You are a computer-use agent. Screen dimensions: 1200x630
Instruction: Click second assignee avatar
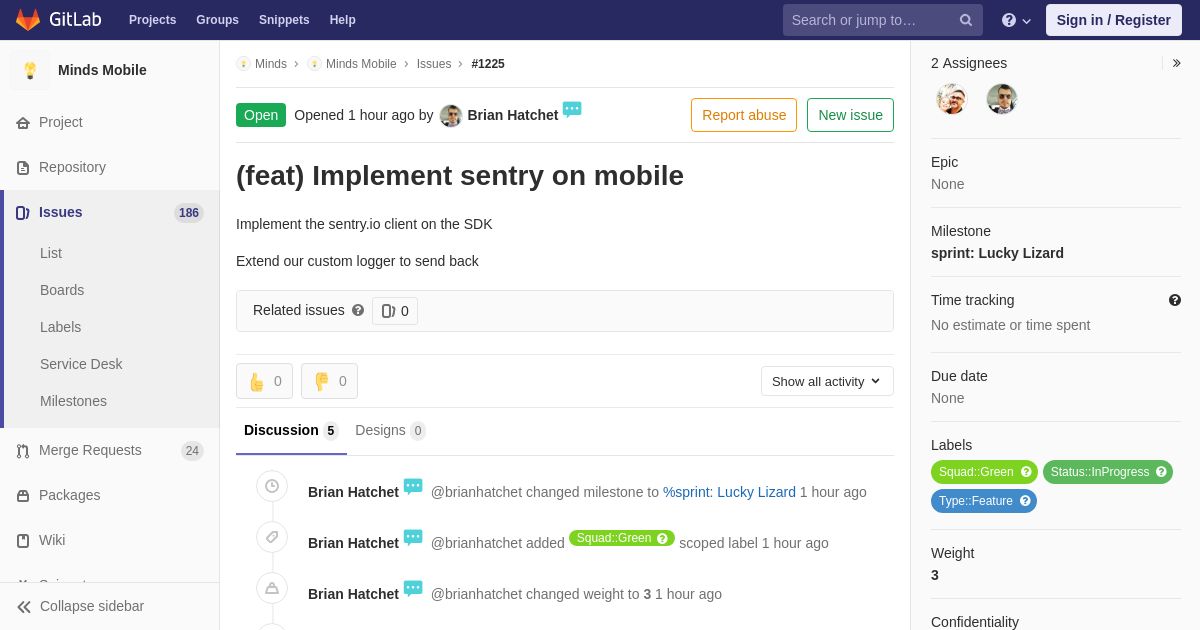[x=1002, y=99]
